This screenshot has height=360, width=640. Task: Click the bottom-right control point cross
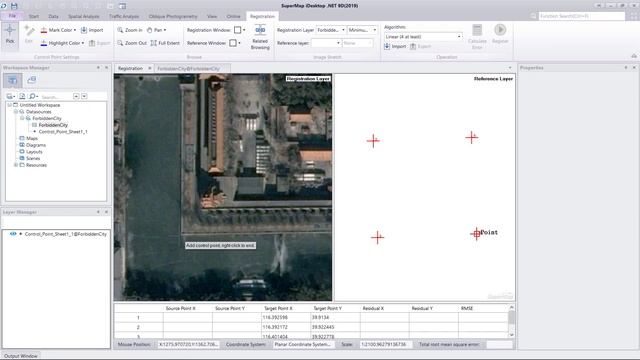pyautogui.click(x=476, y=234)
